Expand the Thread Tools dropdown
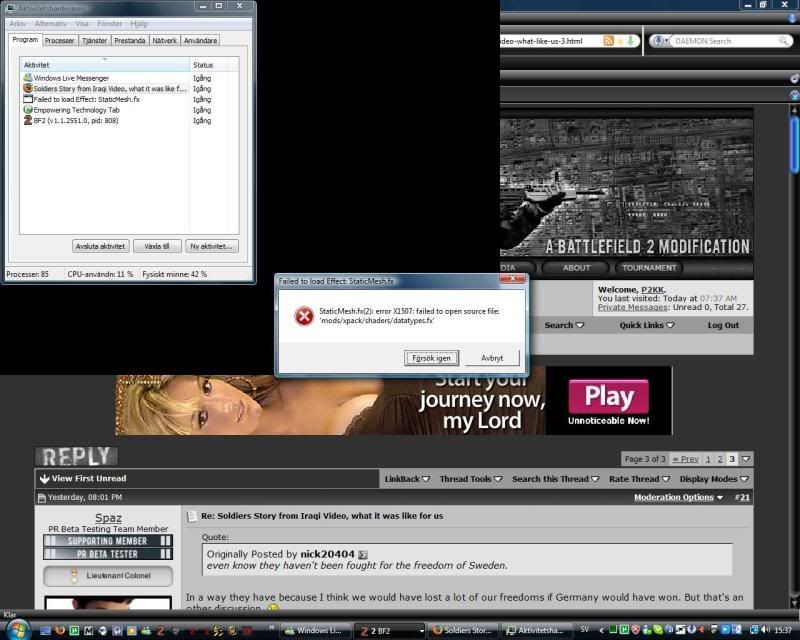Image resolution: width=800 pixels, height=640 pixels. click(x=471, y=479)
